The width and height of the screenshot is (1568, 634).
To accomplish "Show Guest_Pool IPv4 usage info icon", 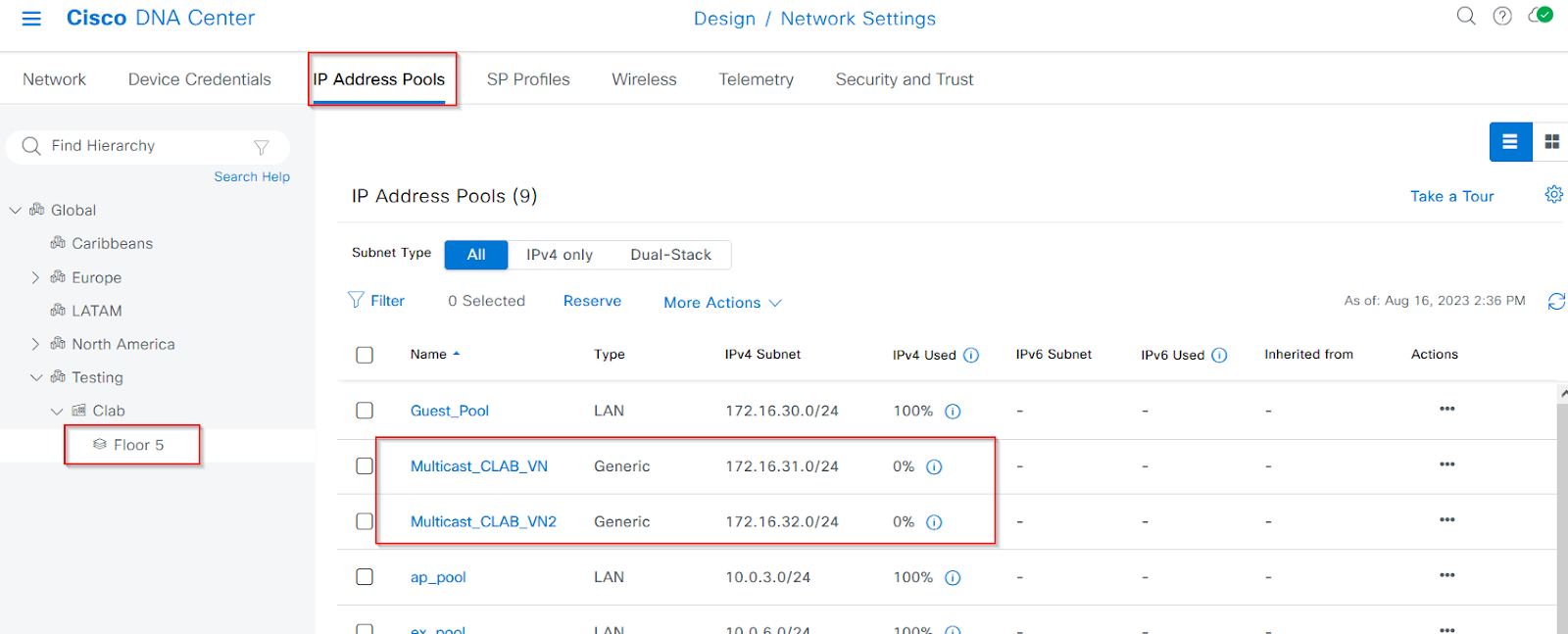I will pos(953,412).
